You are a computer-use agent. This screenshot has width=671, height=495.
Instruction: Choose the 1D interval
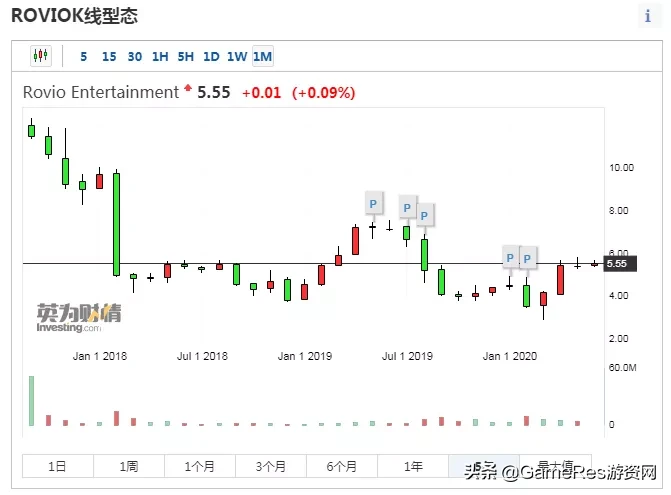[x=211, y=56]
